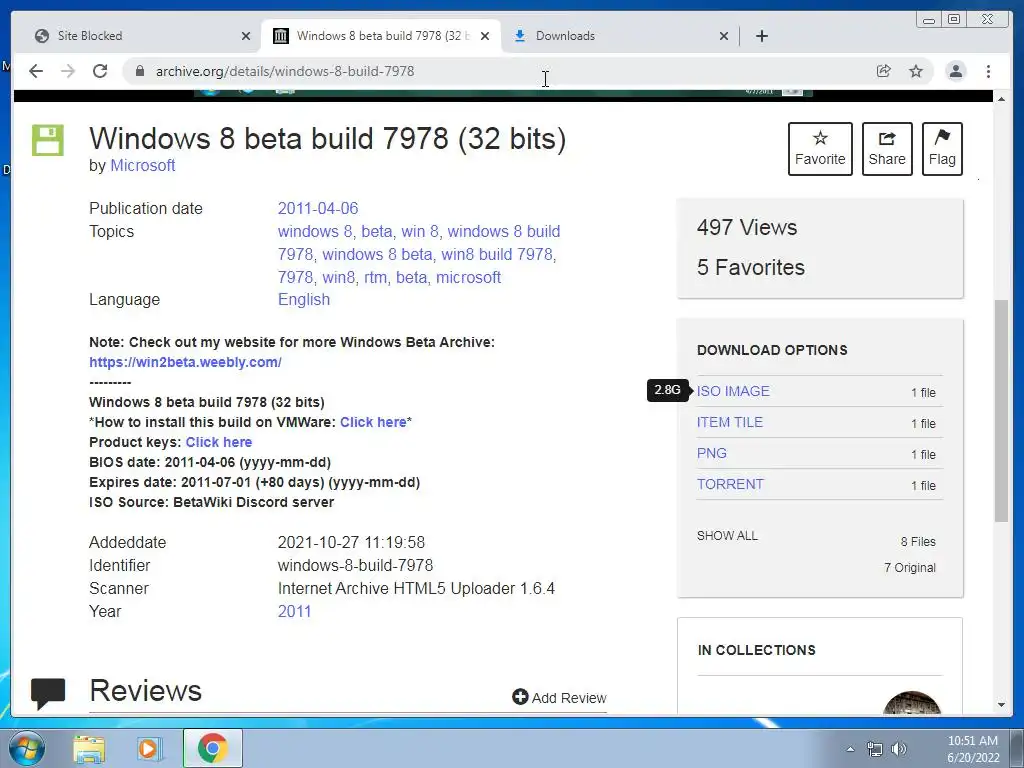This screenshot has height=768, width=1024.
Task: Click the Share button on the item
Action: pyautogui.click(x=887, y=149)
